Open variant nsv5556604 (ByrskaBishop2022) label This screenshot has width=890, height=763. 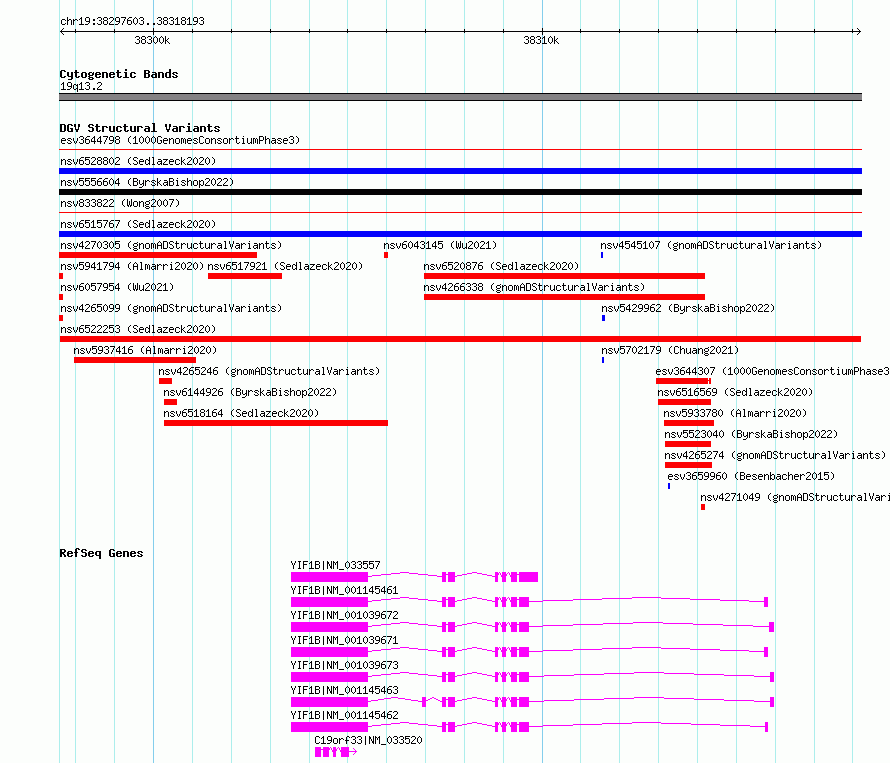tap(147, 182)
